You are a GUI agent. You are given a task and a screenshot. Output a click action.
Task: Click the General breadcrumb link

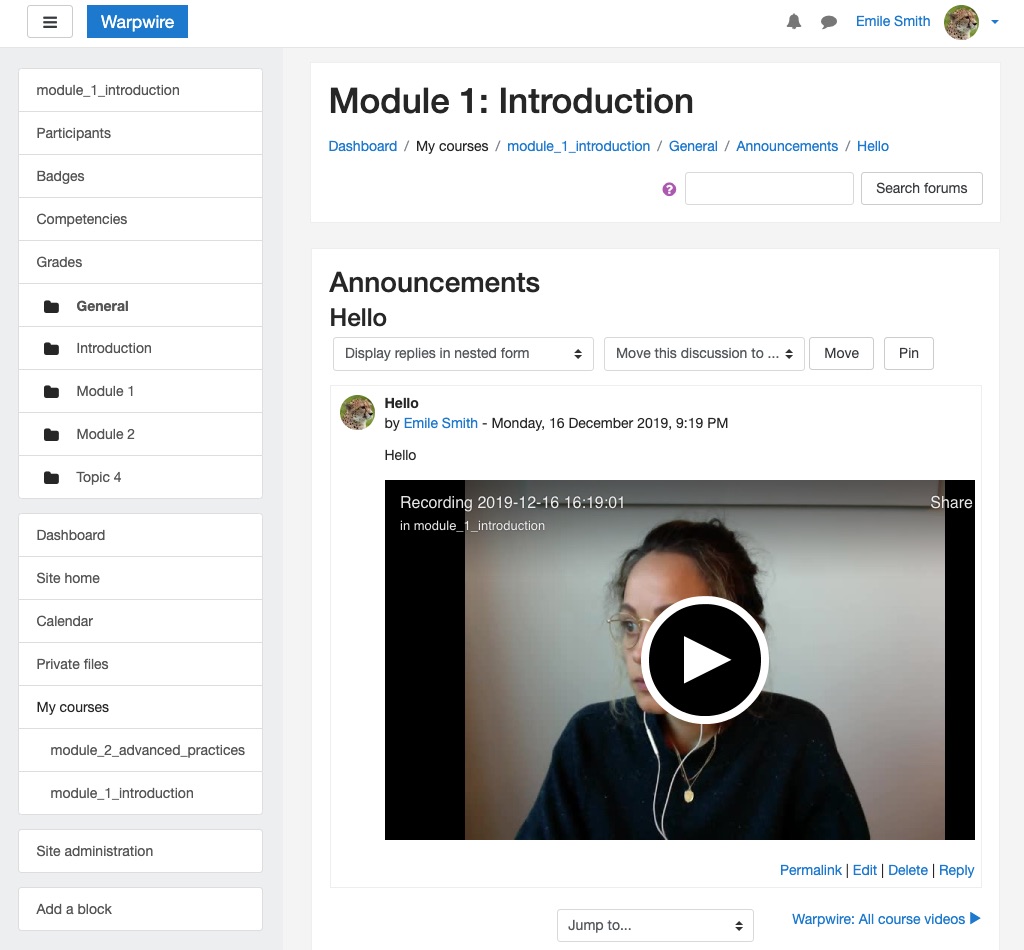tap(693, 146)
